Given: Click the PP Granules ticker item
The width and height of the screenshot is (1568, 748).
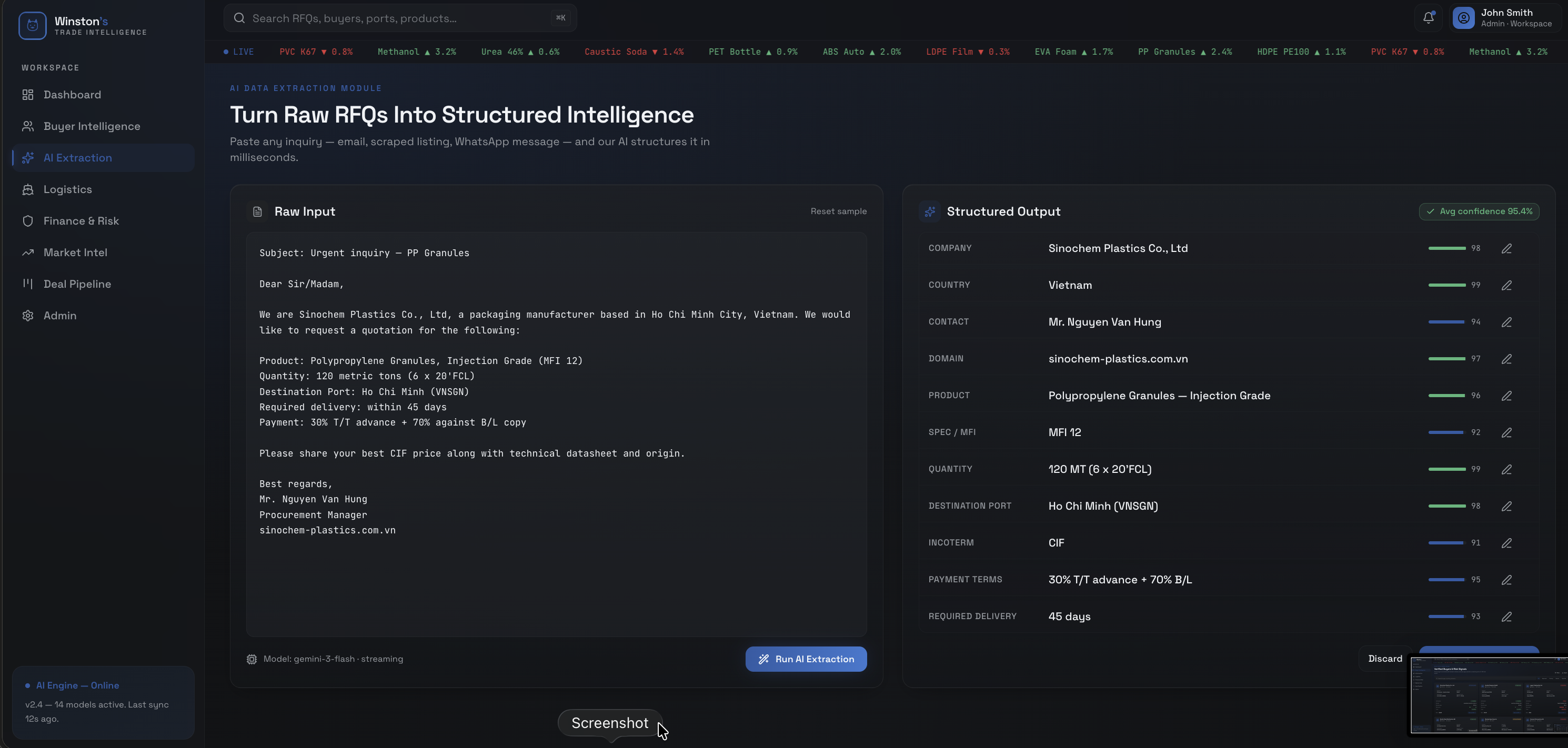Looking at the screenshot, I should coord(1184,52).
